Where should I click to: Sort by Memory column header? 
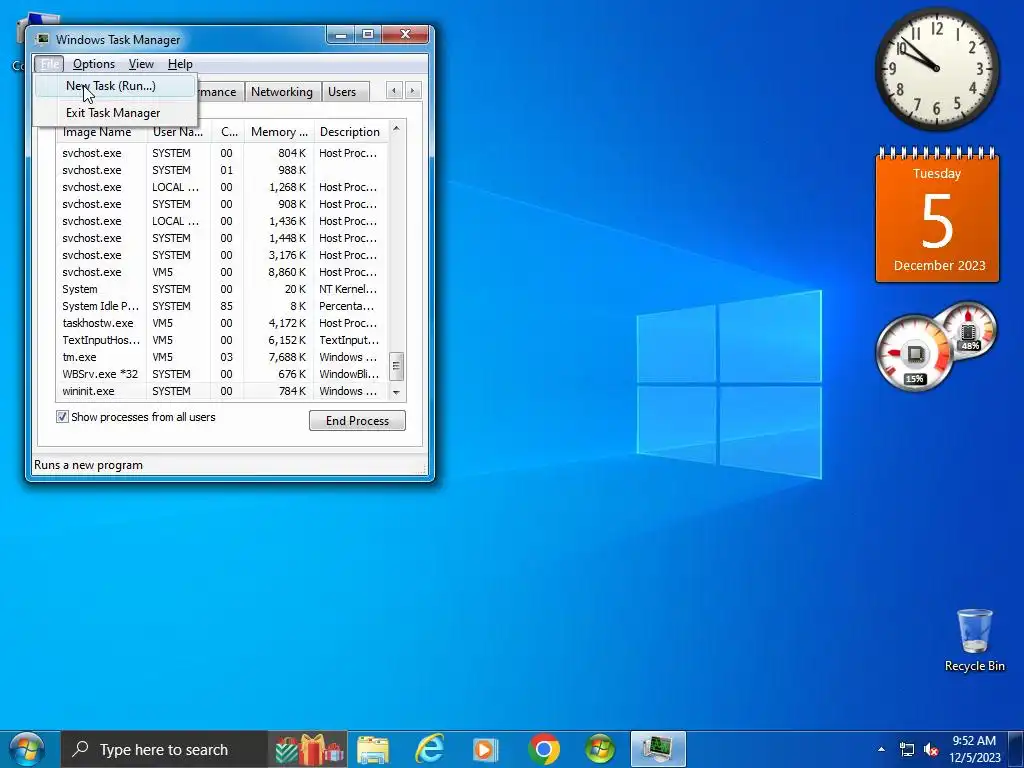click(280, 132)
